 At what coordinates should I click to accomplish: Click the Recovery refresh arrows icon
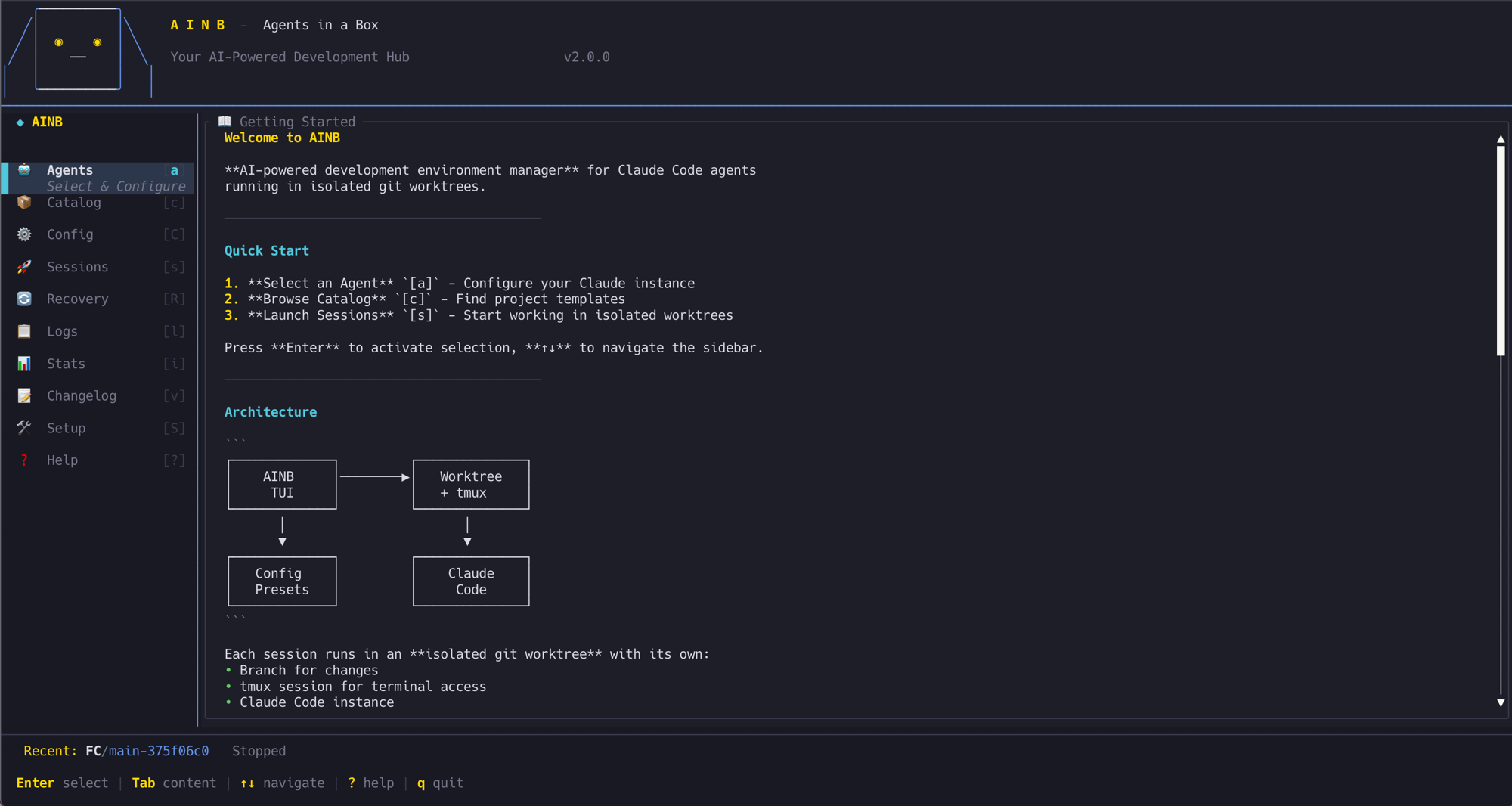[x=24, y=299]
